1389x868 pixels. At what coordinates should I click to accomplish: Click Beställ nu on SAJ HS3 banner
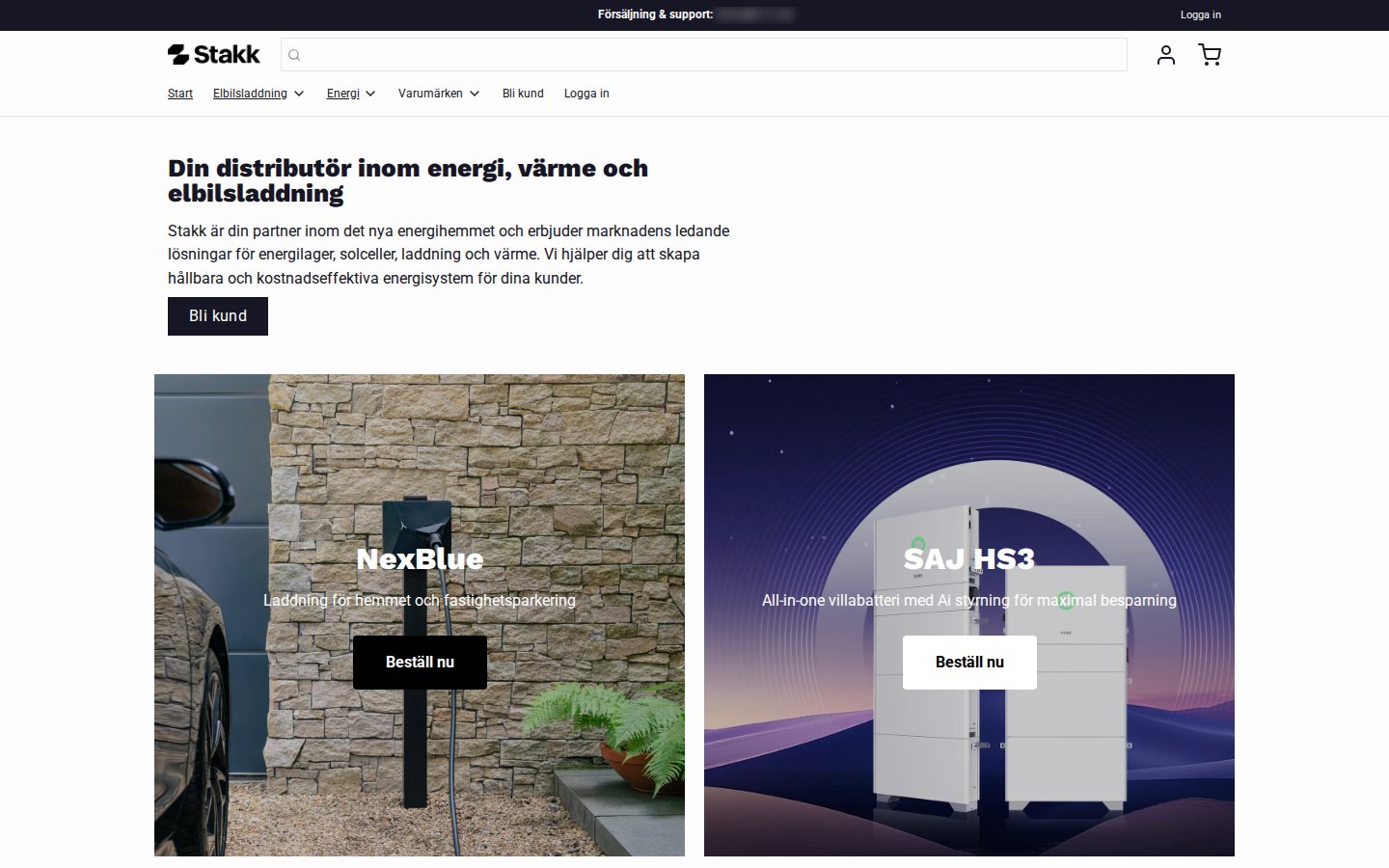969,663
